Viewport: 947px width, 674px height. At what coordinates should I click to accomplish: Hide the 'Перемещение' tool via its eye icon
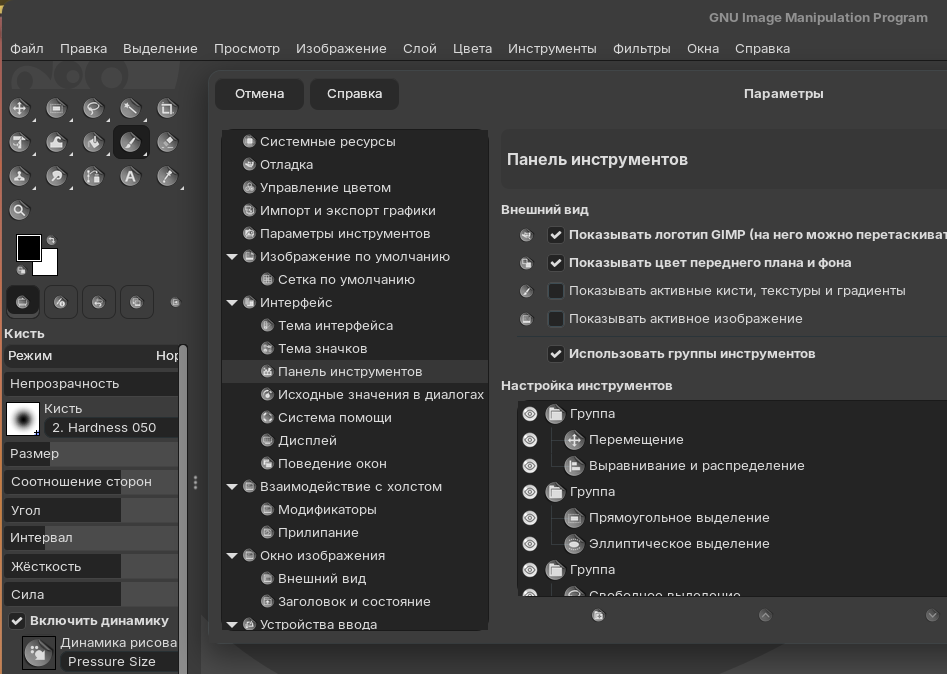530,440
